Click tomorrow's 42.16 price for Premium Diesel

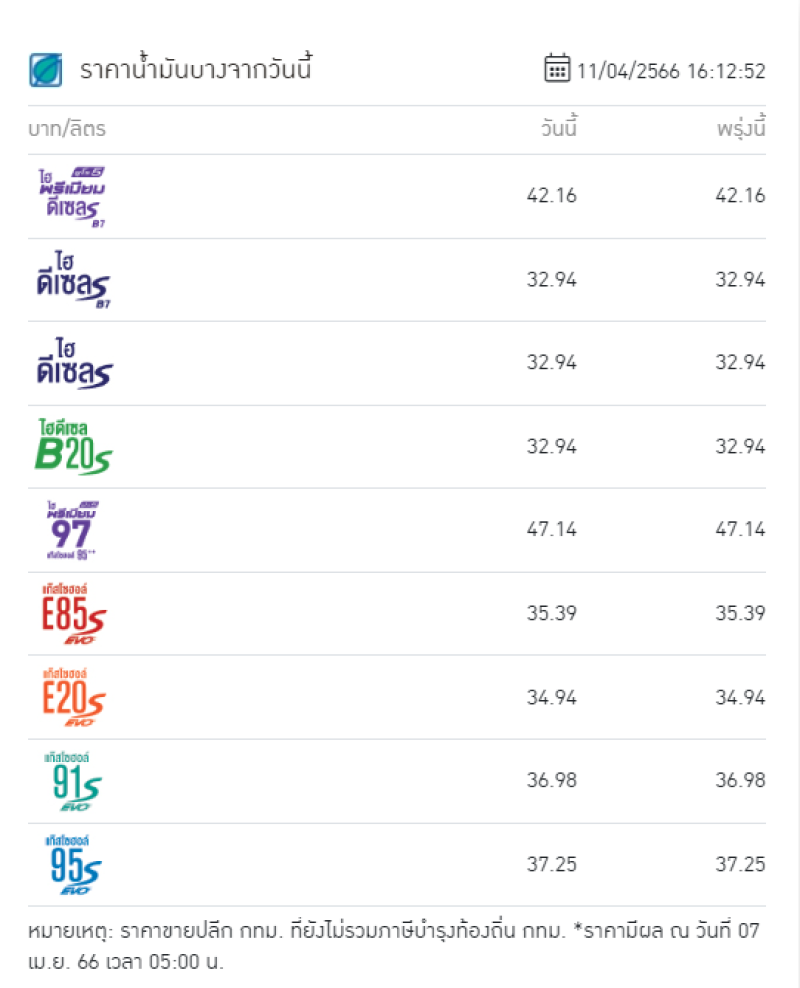coord(740,196)
